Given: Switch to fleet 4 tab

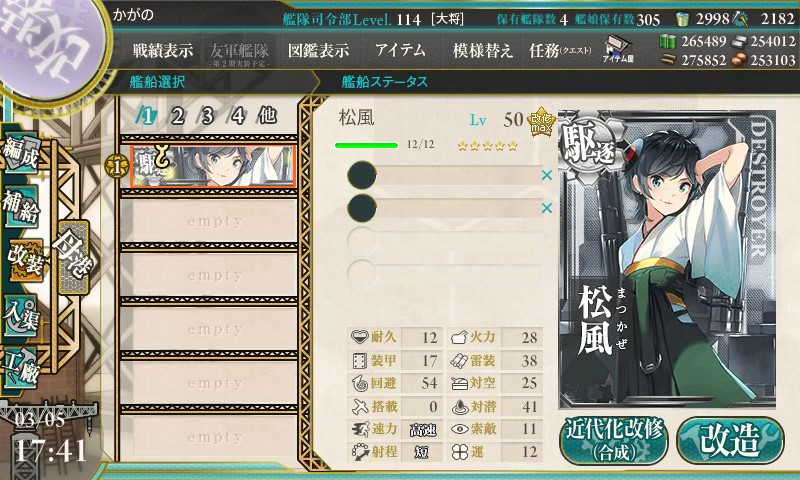Looking at the screenshot, I should pyautogui.click(x=237, y=116).
